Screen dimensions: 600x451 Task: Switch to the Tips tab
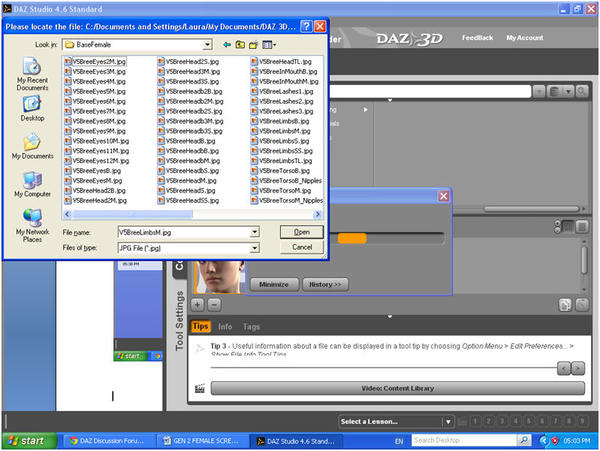click(x=200, y=326)
